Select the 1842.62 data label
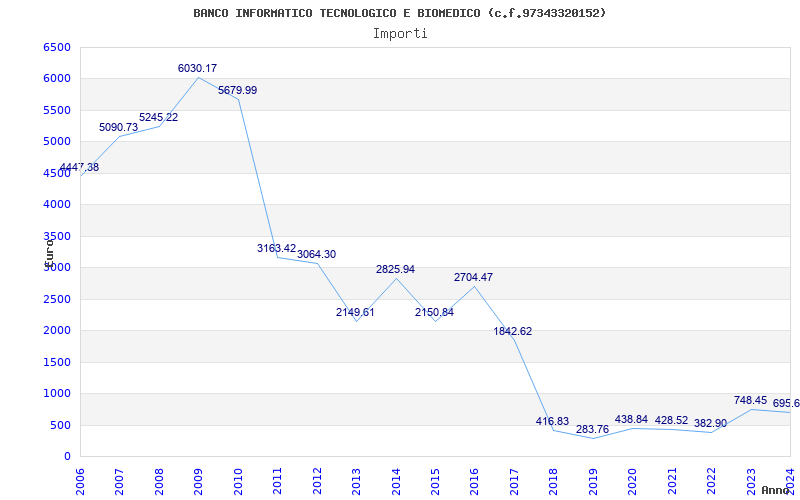 (513, 332)
